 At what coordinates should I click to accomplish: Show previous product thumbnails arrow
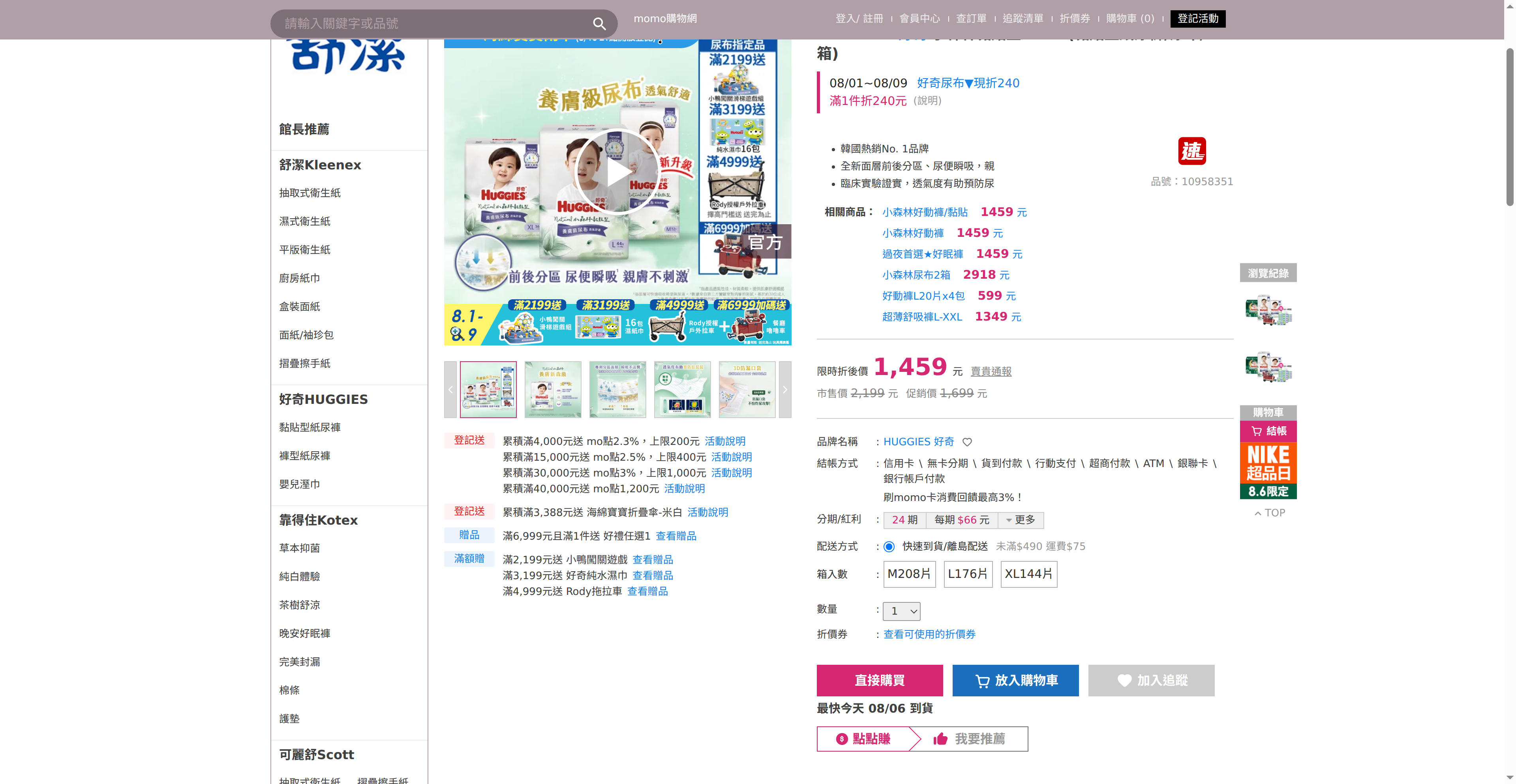pos(450,390)
